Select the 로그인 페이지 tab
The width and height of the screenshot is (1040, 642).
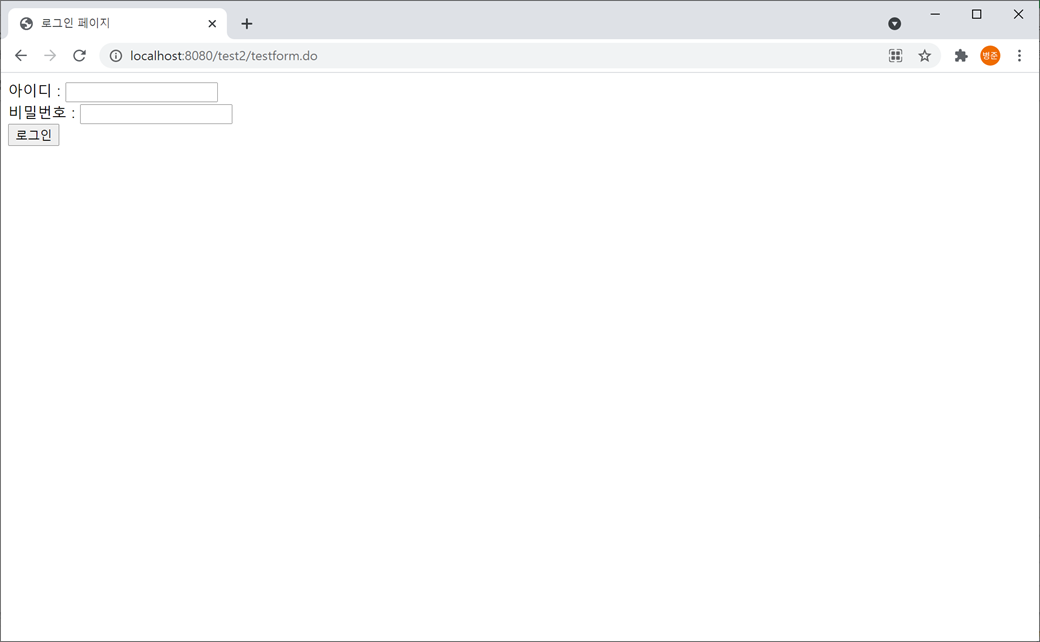tap(117, 24)
